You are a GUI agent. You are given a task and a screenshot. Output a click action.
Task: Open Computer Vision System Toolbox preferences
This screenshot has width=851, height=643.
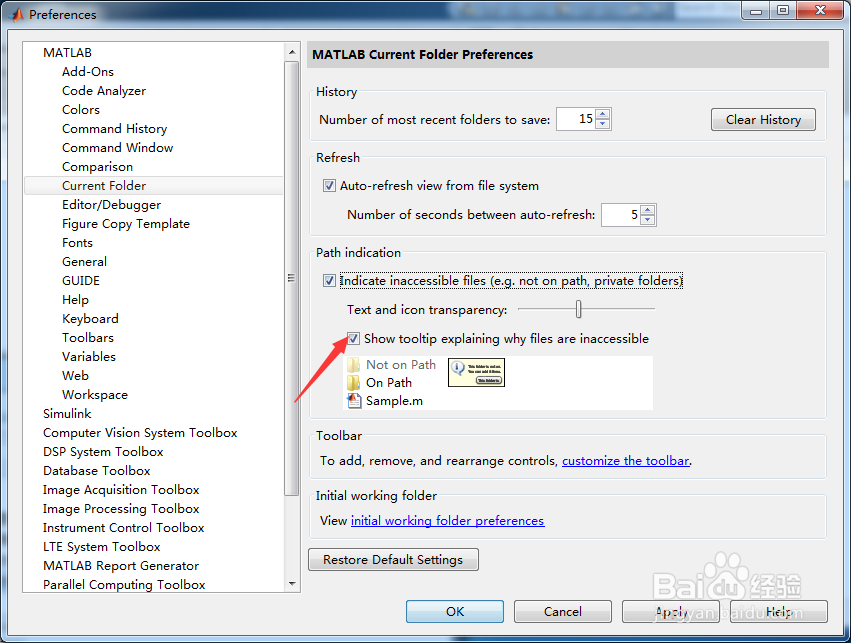140,432
